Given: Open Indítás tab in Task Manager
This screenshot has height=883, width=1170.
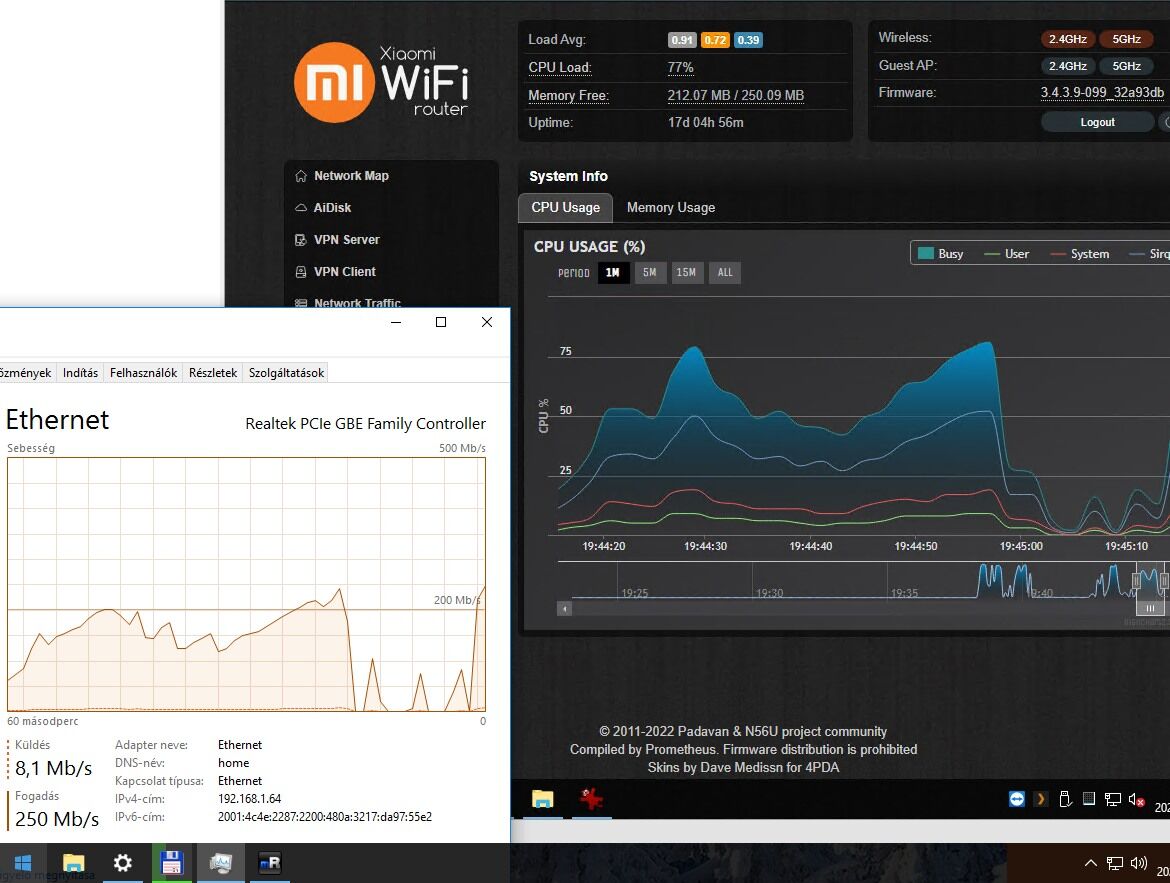Looking at the screenshot, I should pyautogui.click(x=81, y=372).
